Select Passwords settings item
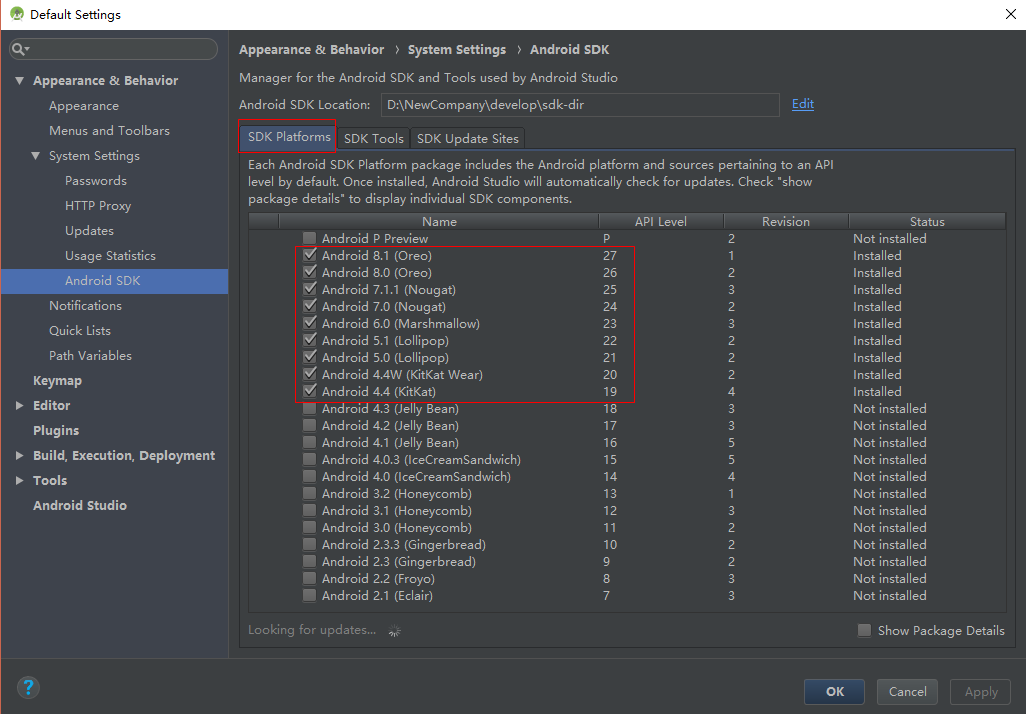This screenshot has height=714, width=1026. [x=96, y=181]
